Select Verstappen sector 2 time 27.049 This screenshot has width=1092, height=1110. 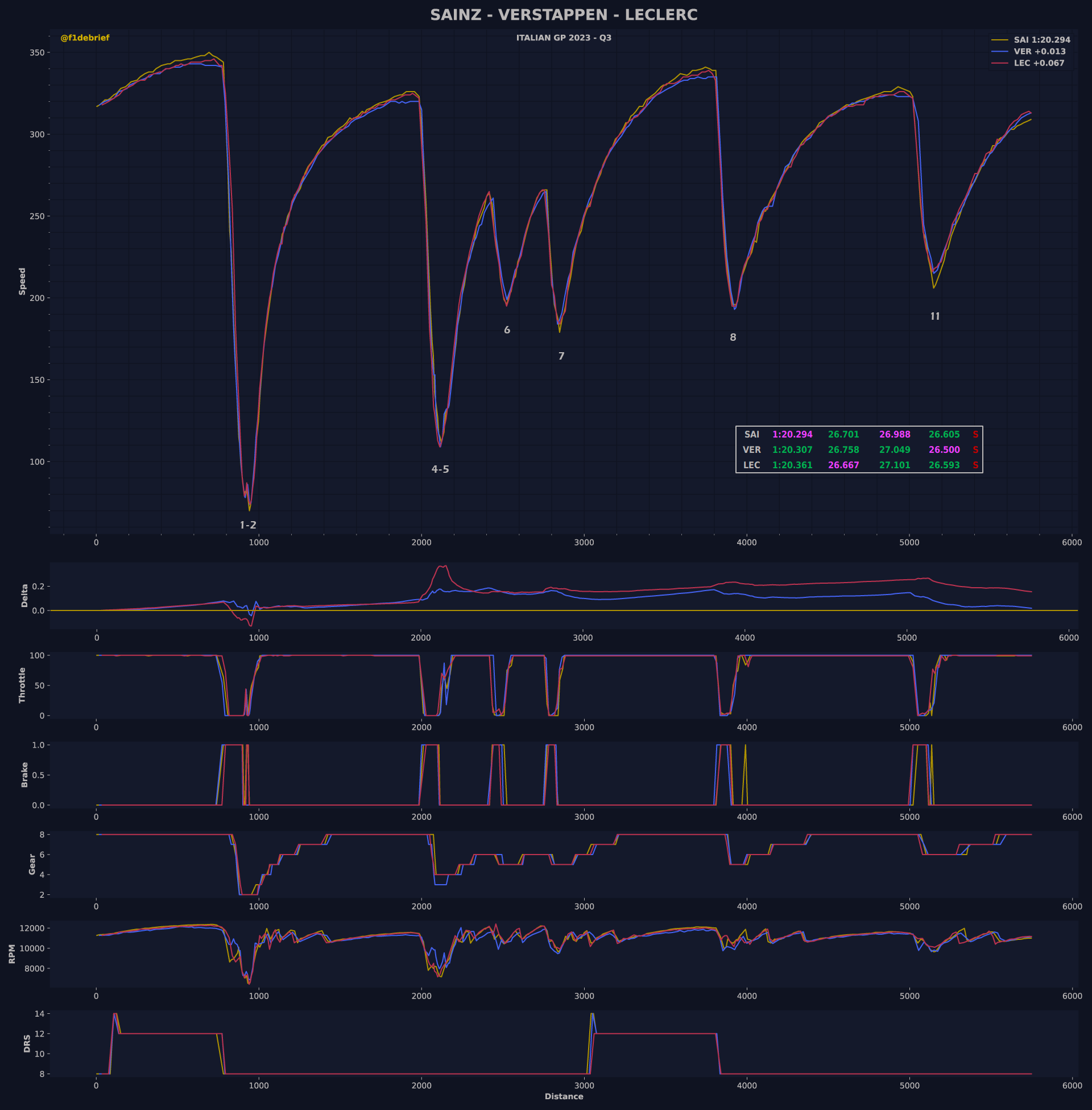(x=895, y=449)
